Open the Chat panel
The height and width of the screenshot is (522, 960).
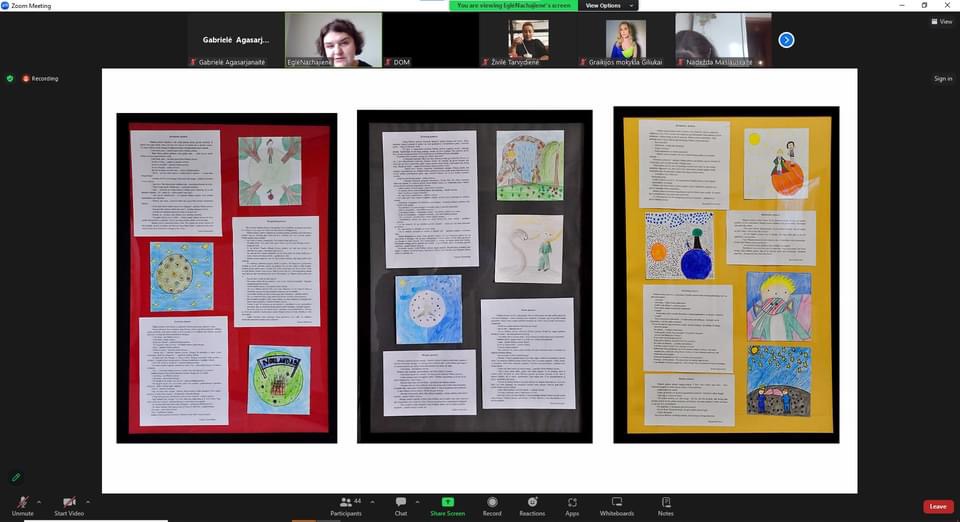[401, 506]
